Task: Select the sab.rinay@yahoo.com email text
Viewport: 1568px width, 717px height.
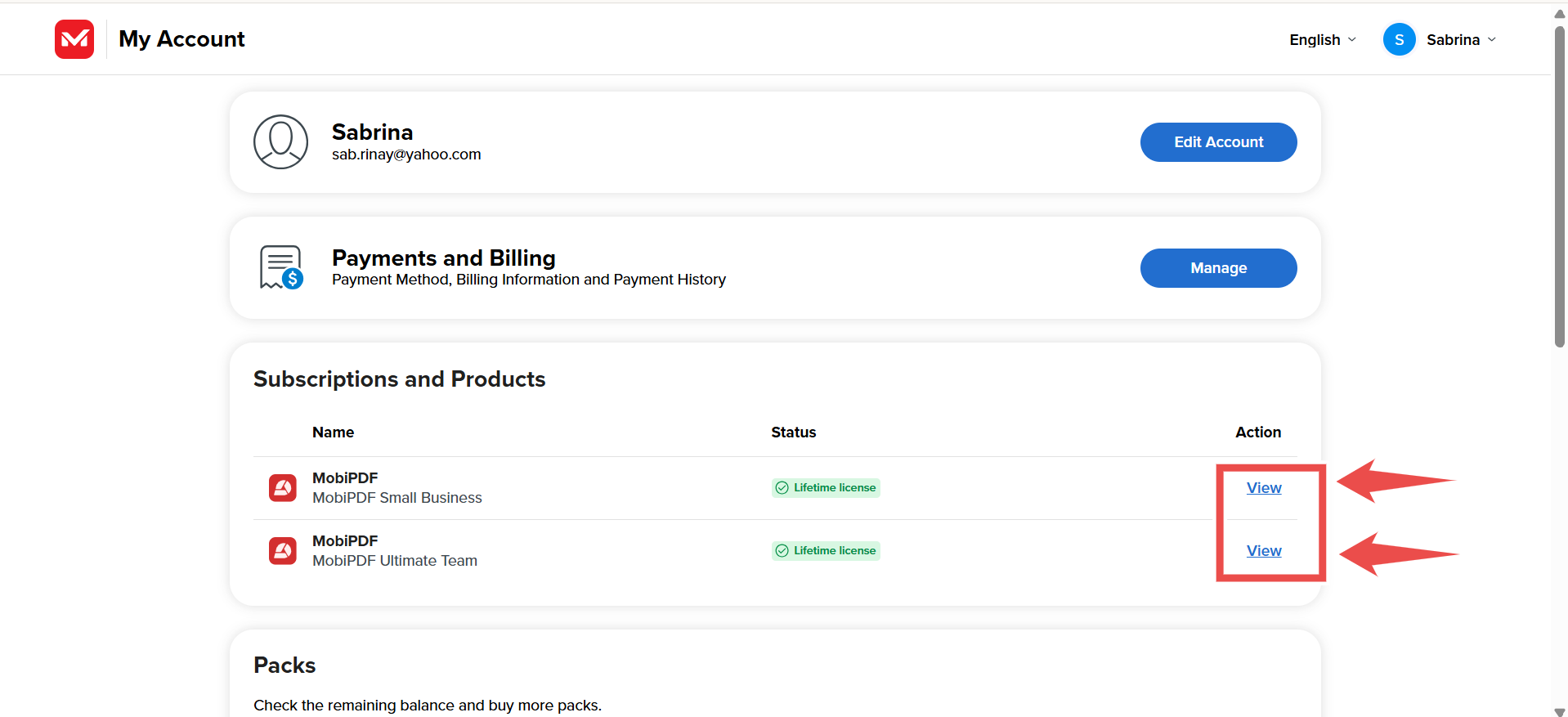Action: click(406, 155)
